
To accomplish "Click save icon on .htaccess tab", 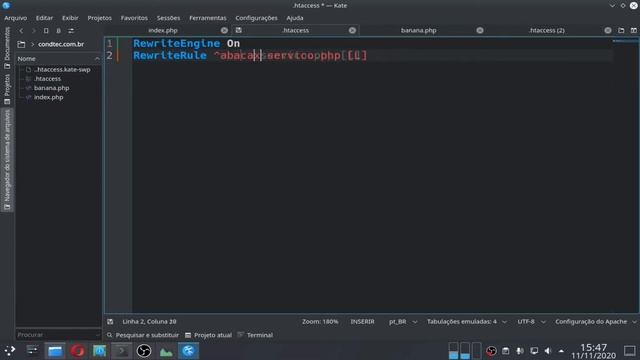I will click(x=239, y=30).
